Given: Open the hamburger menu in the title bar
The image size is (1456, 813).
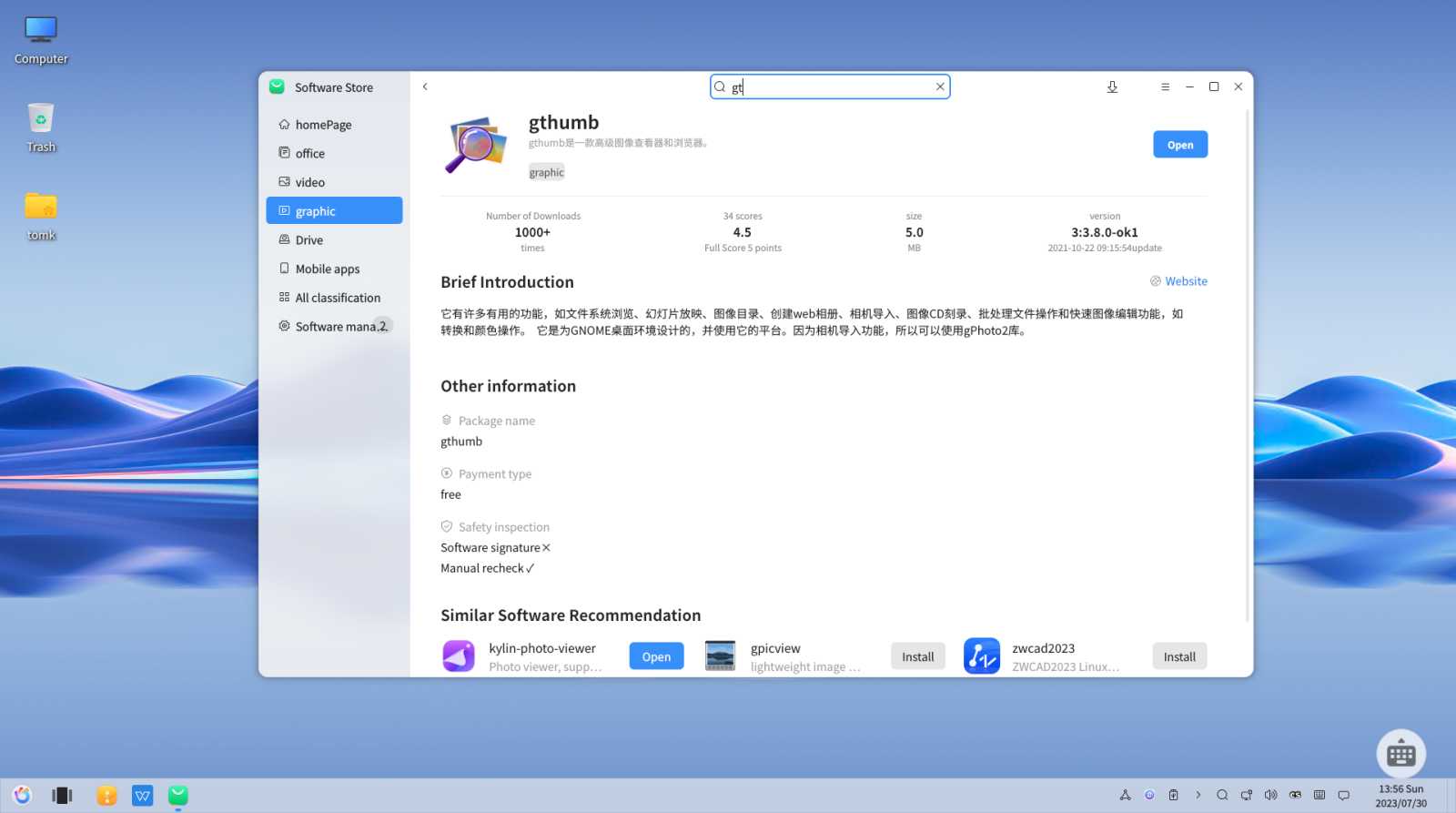Looking at the screenshot, I should pyautogui.click(x=1165, y=86).
